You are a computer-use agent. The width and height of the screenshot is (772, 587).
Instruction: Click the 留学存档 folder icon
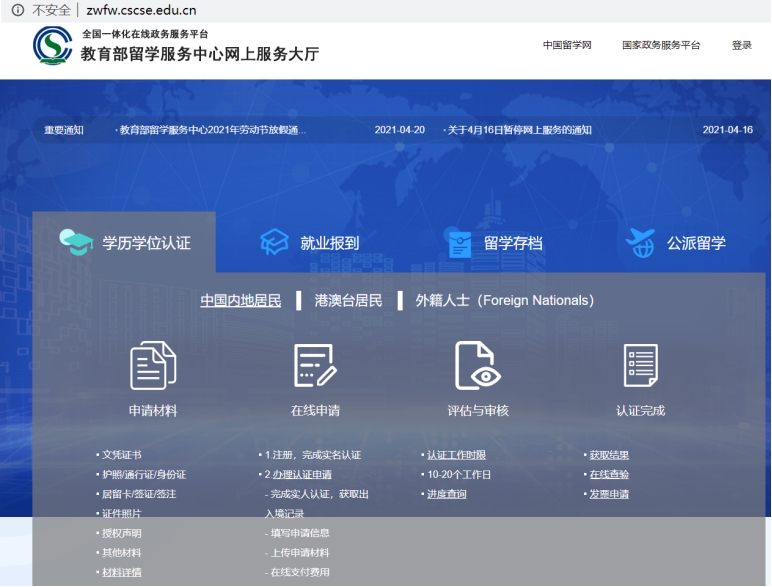click(460, 244)
